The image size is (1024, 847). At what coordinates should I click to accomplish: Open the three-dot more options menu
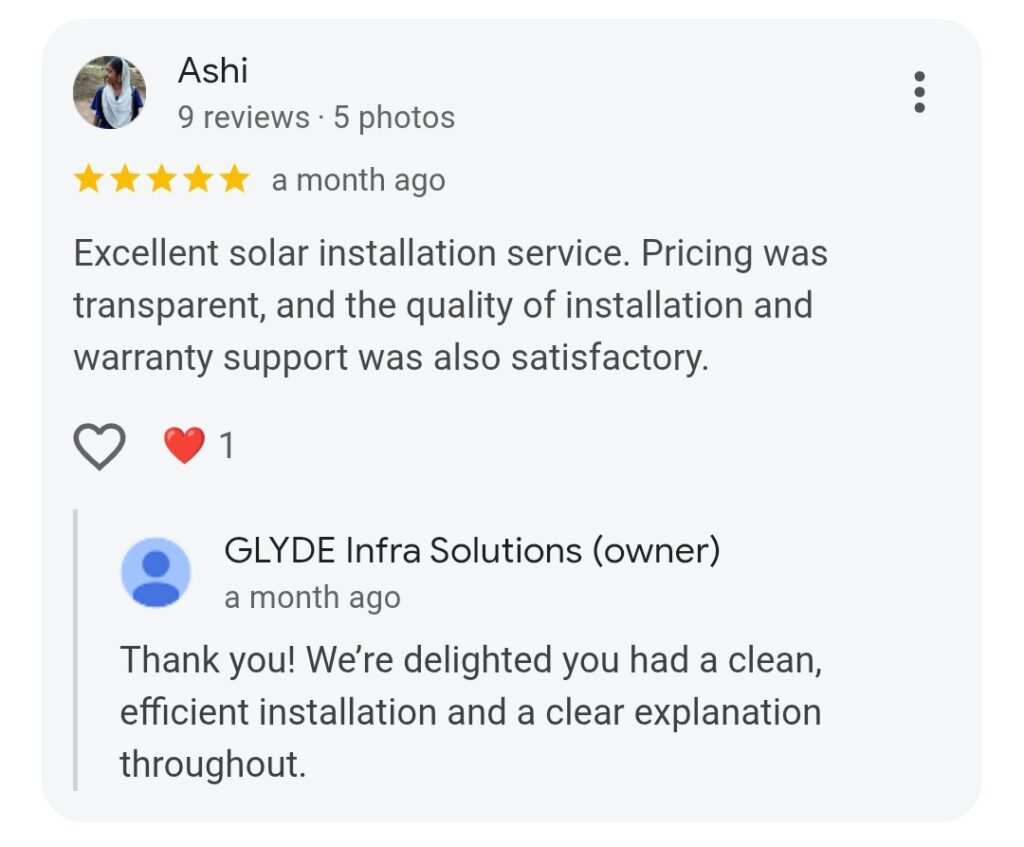coord(919,92)
